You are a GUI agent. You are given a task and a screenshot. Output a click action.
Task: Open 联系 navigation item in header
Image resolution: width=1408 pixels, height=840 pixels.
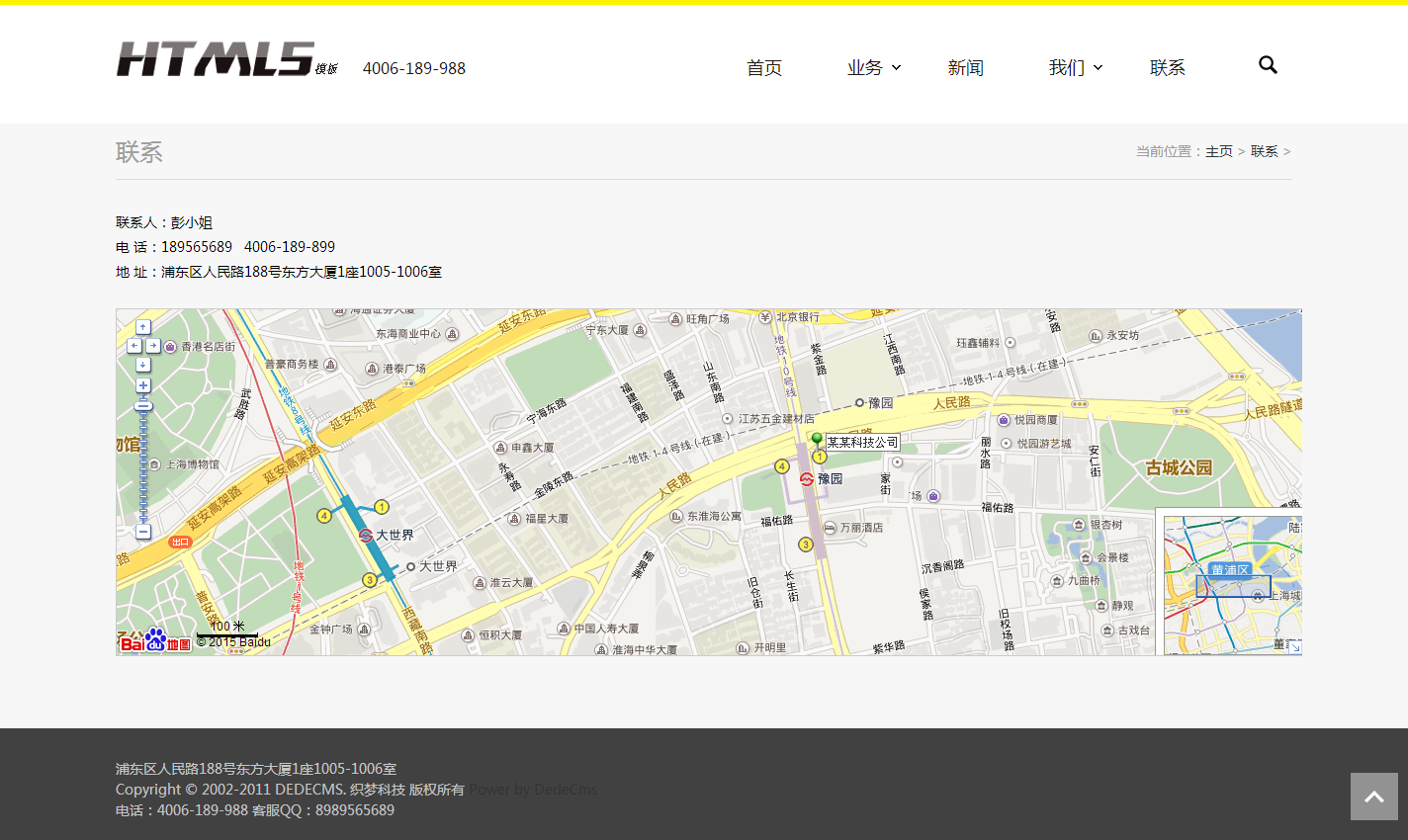pyautogui.click(x=1167, y=67)
